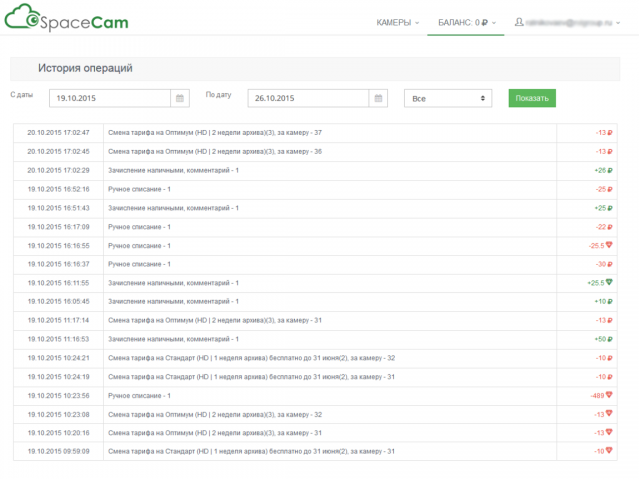Image resolution: width=640 pixels, height=480 pixels.
Task: Click the user profile icon in header
Action: pyautogui.click(x=519, y=22)
